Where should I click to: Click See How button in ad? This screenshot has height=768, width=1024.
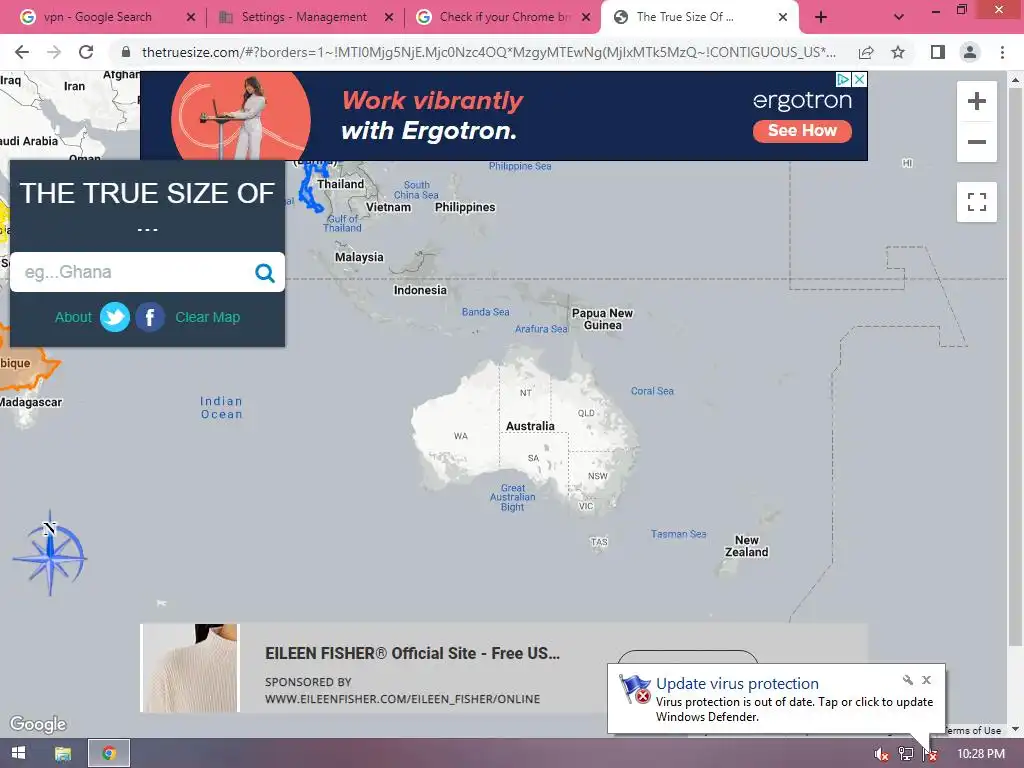click(802, 131)
